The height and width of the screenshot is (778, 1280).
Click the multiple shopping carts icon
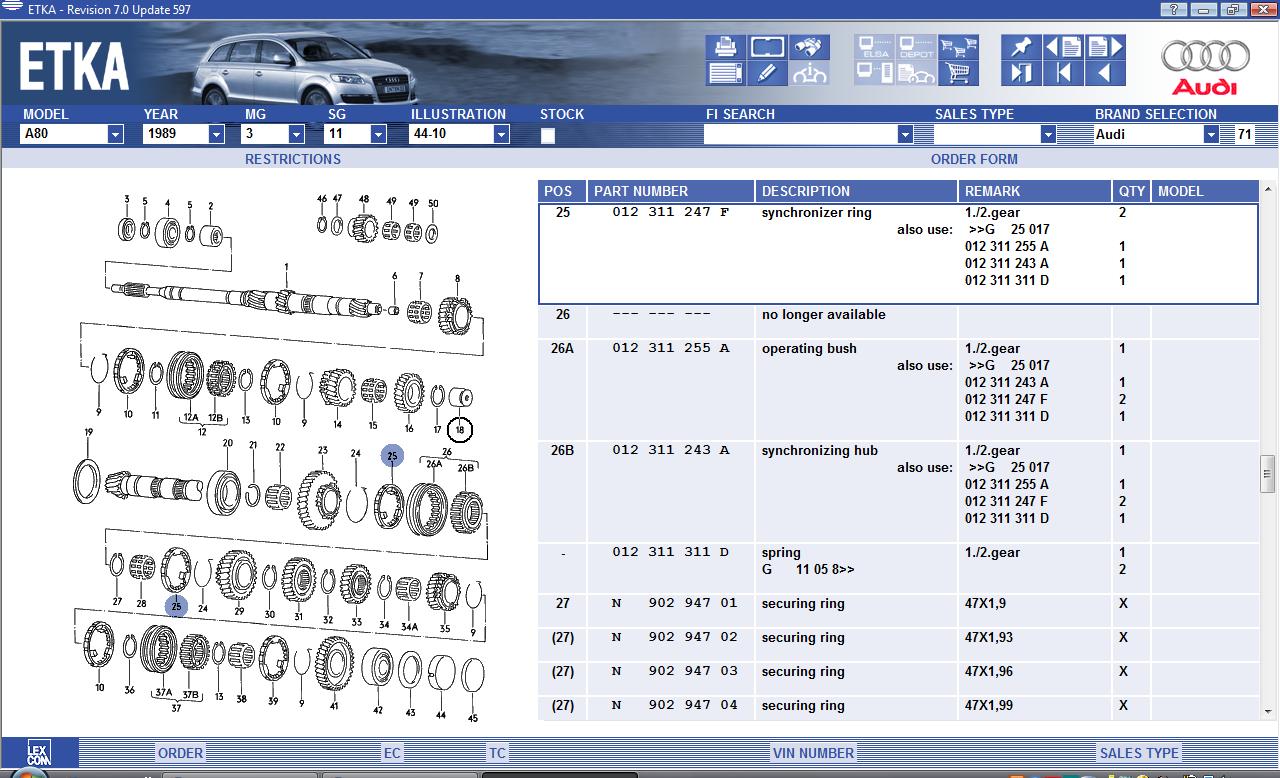(958, 47)
